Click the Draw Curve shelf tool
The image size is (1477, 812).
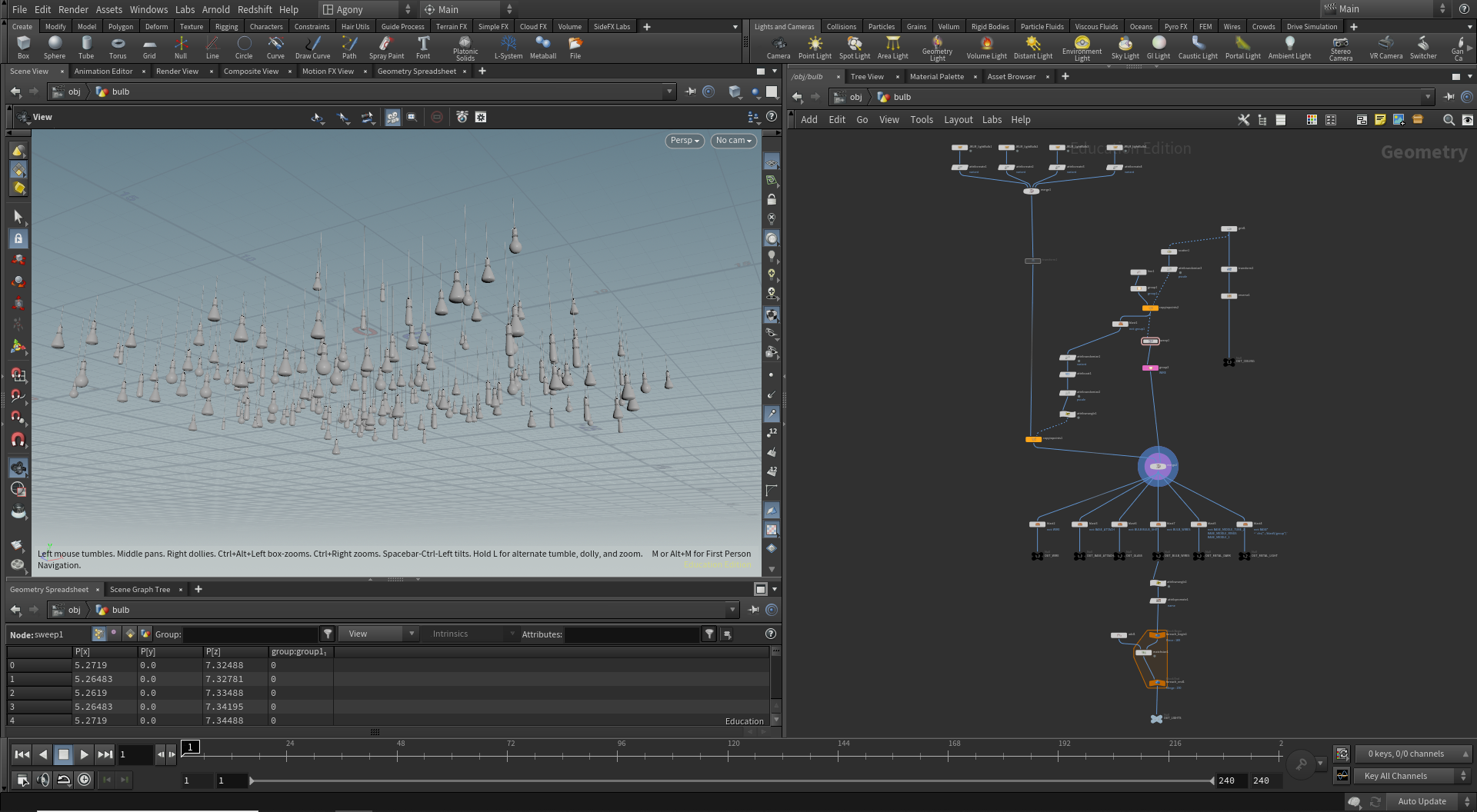(312, 47)
